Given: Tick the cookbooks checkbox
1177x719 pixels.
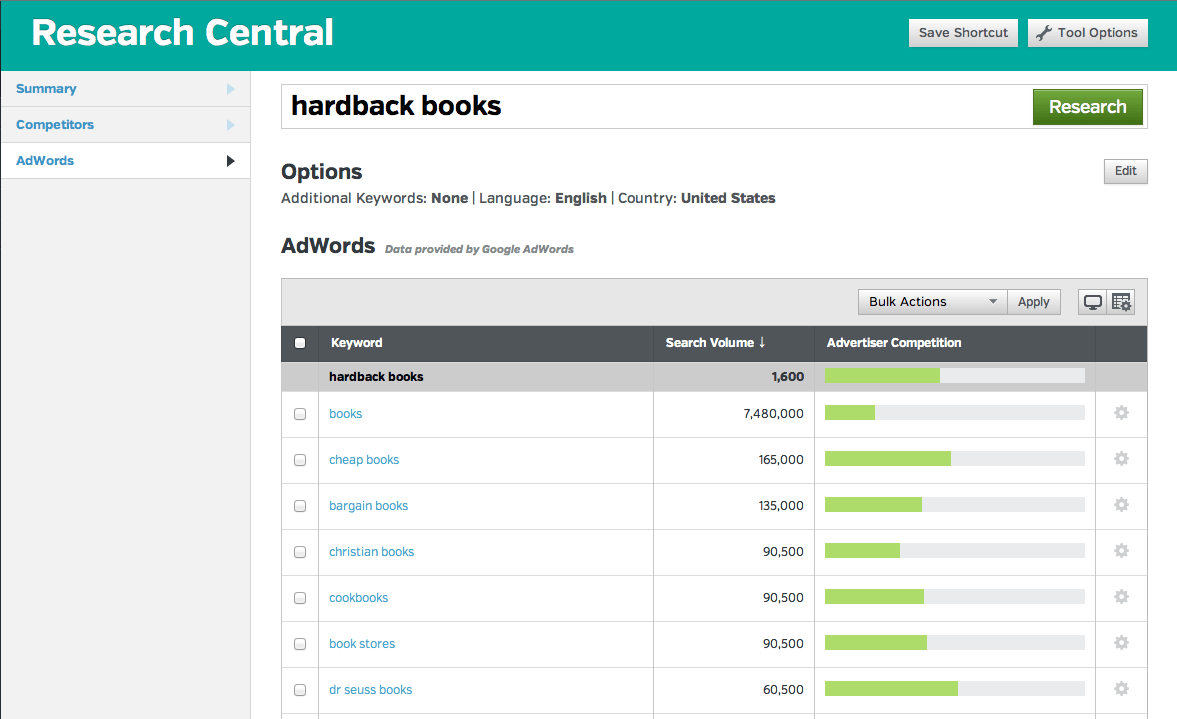Looking at the screenshot, I should [300, 598].
